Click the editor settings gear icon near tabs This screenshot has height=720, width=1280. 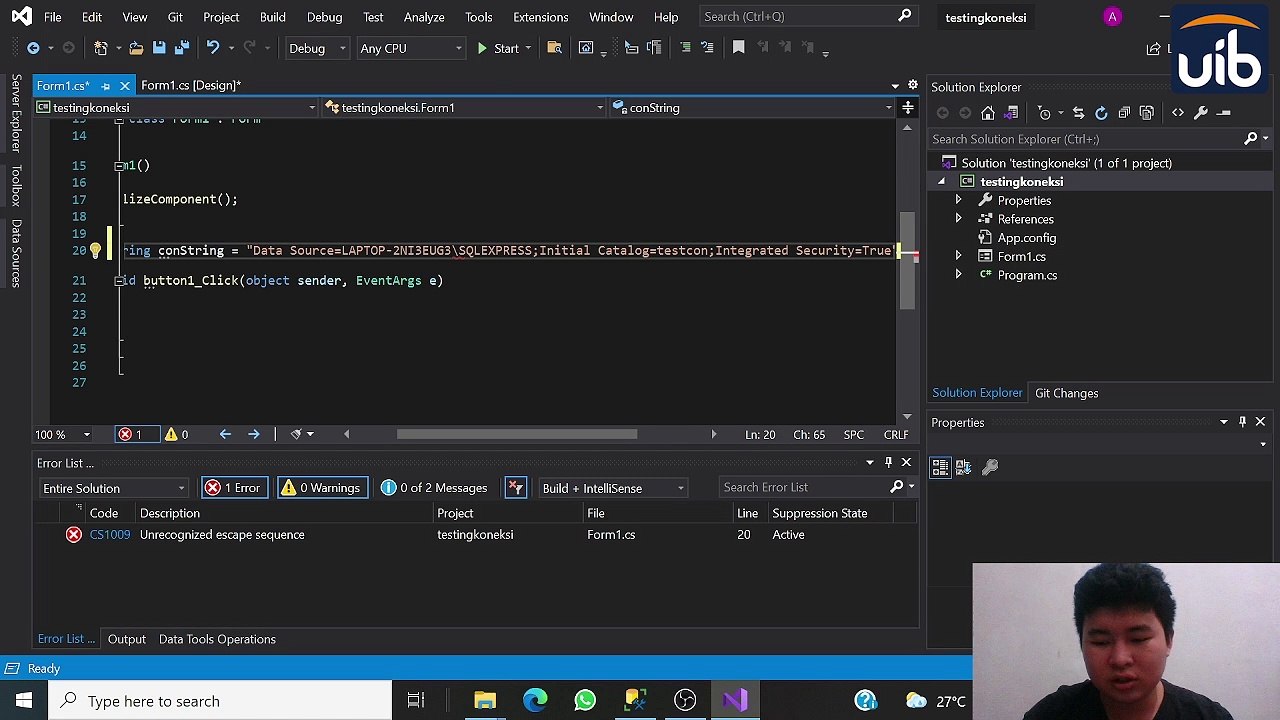[913, 85]
